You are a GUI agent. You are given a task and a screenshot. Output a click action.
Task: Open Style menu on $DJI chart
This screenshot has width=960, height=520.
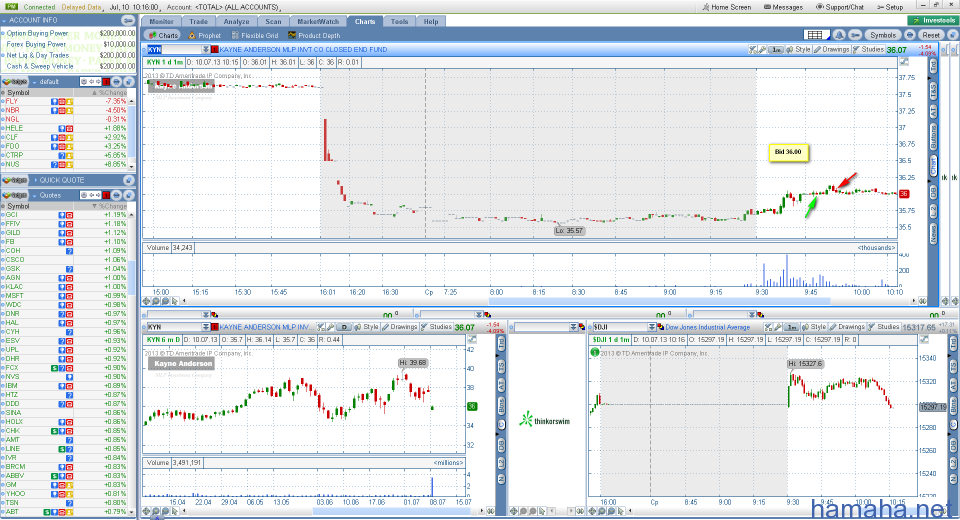click(814, 327)
